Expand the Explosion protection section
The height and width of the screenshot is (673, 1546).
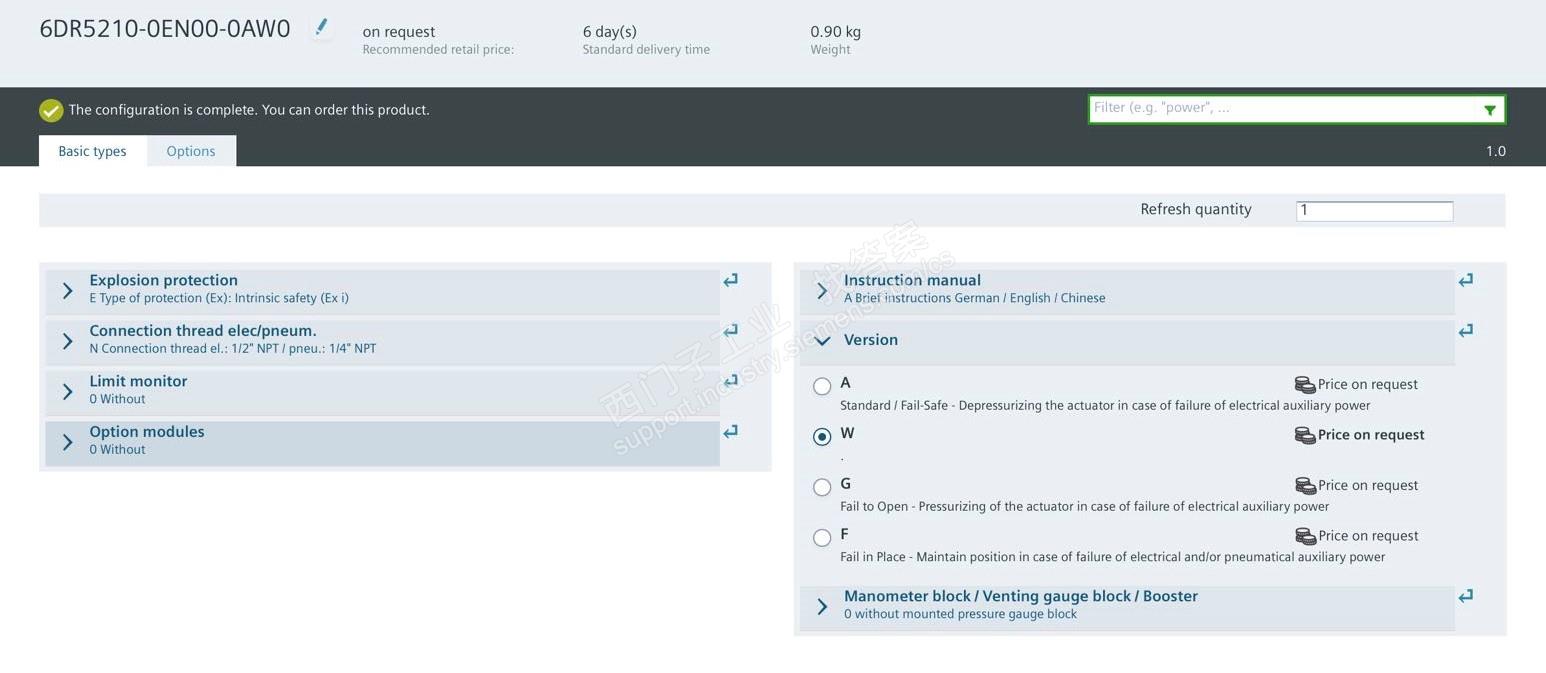tap(67, 291)
